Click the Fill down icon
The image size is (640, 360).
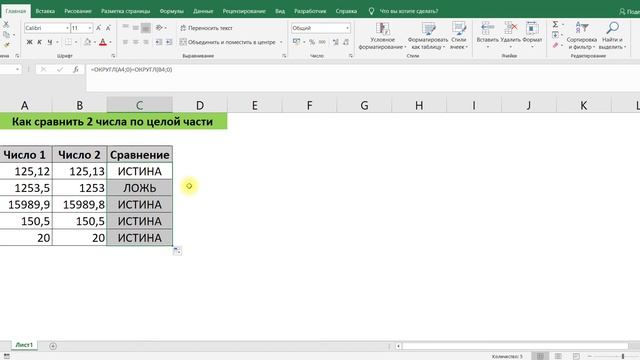click(x=556, y=35)
